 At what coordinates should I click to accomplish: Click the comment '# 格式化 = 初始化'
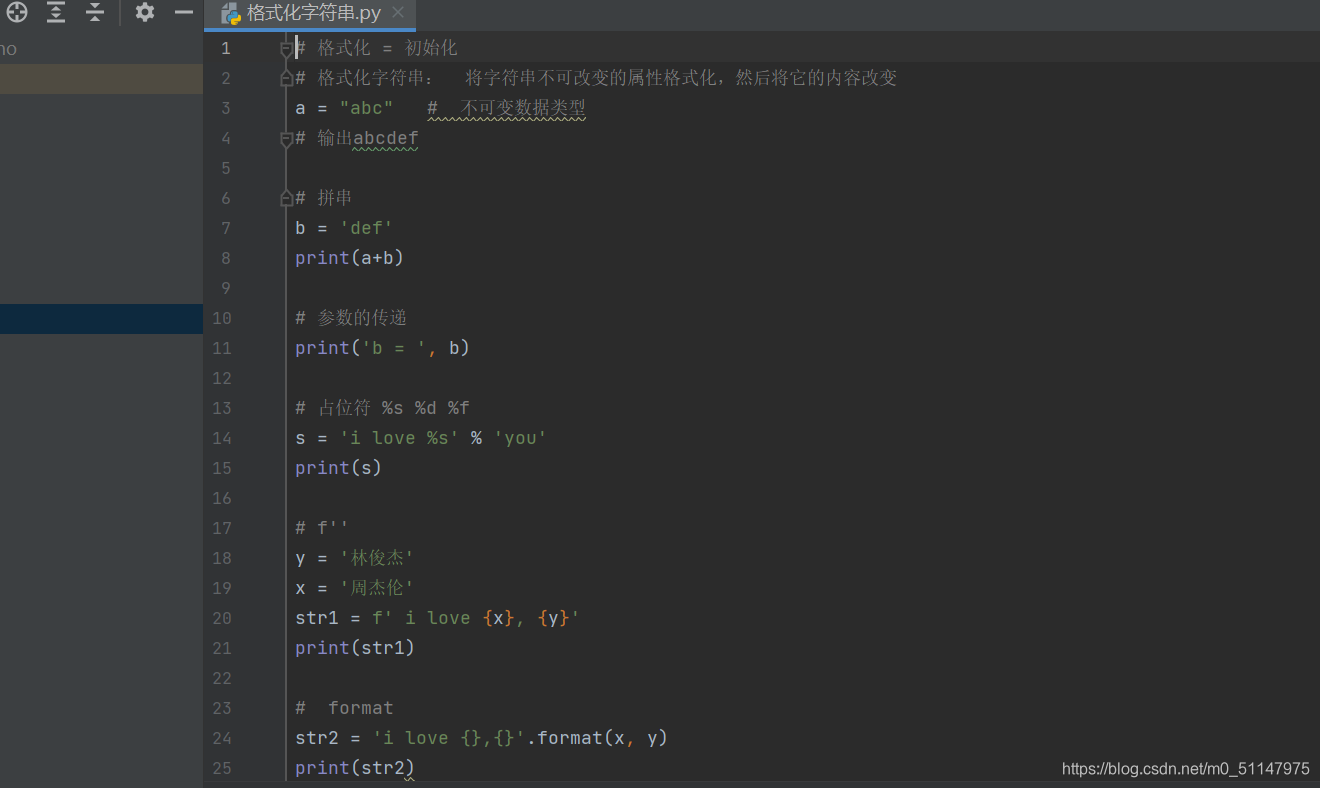[376, 48]
